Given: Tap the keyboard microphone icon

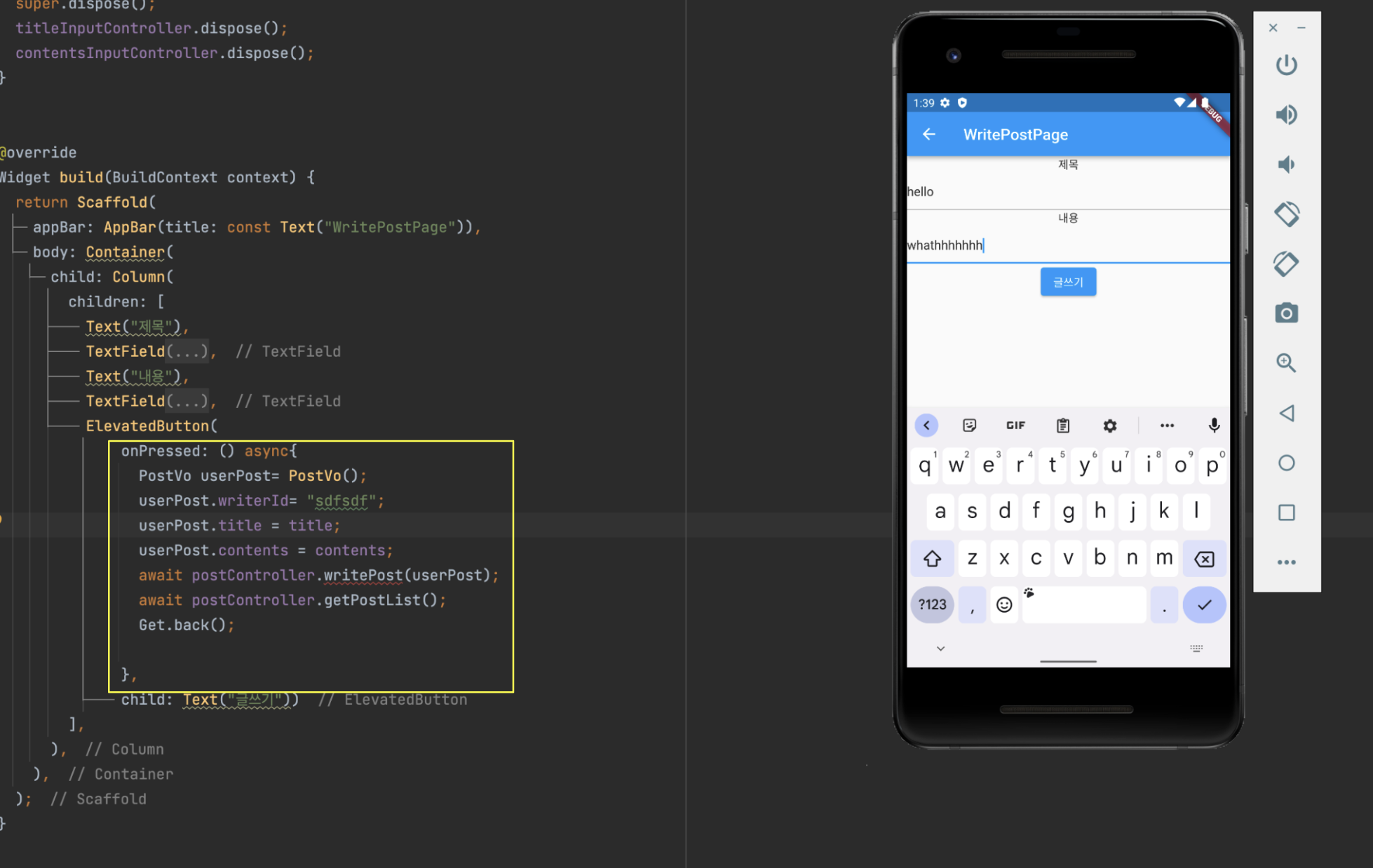Looking at the screenshot, I should 1214,426.
